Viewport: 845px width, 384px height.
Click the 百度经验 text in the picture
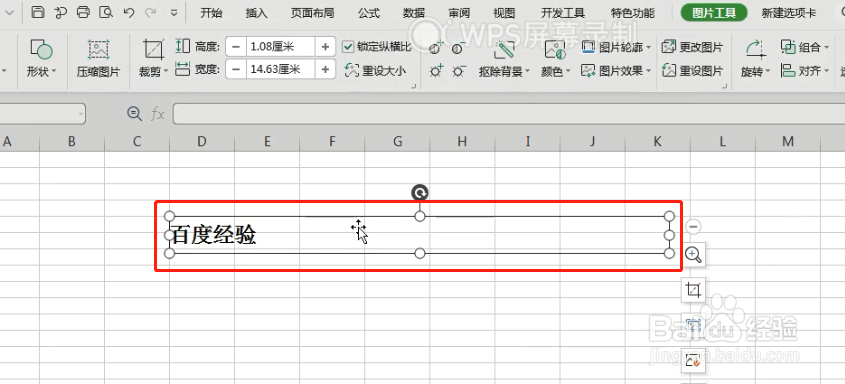click(213, 235)
